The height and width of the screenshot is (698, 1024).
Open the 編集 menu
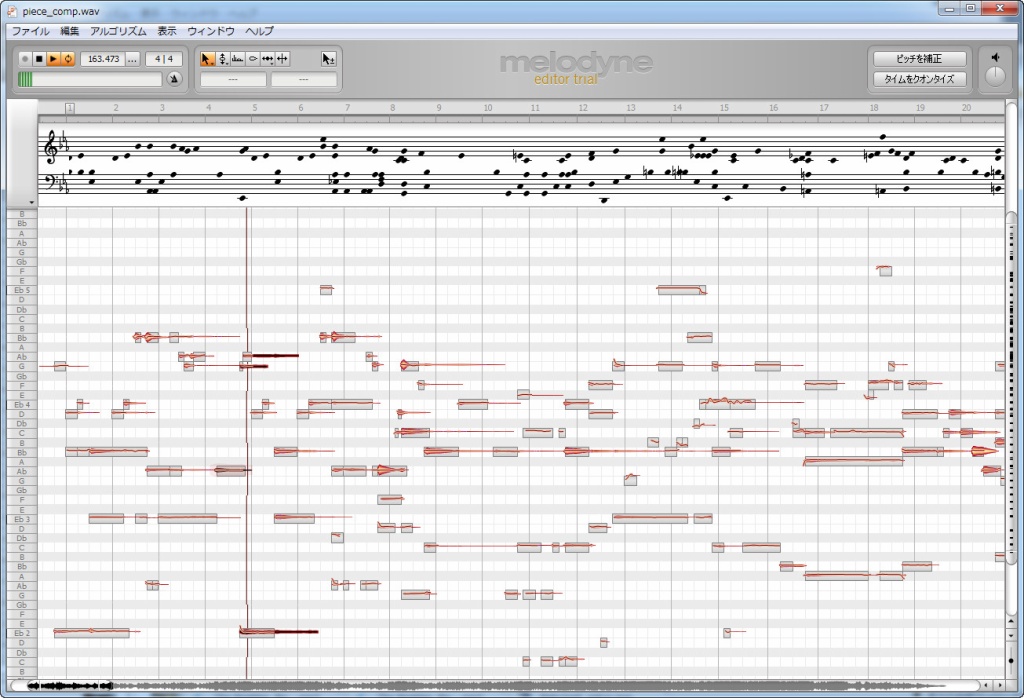click(69, 31)
